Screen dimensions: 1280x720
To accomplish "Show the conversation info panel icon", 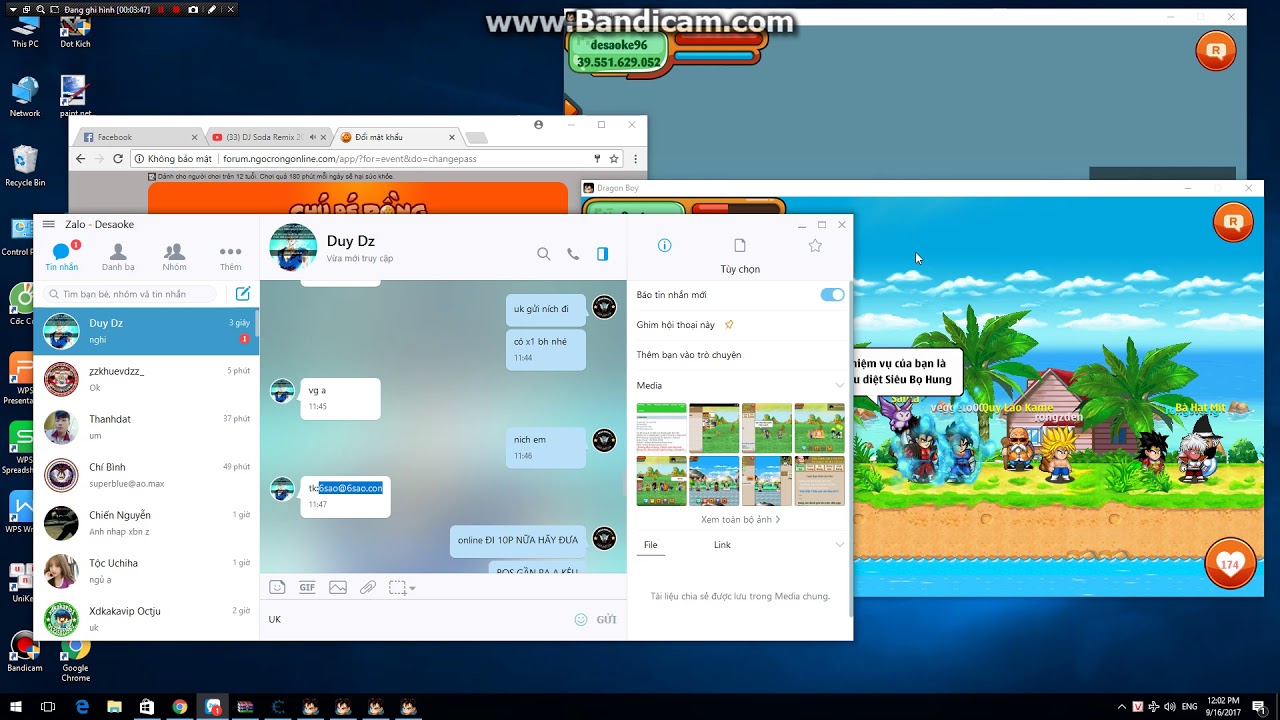I will 664,245.
